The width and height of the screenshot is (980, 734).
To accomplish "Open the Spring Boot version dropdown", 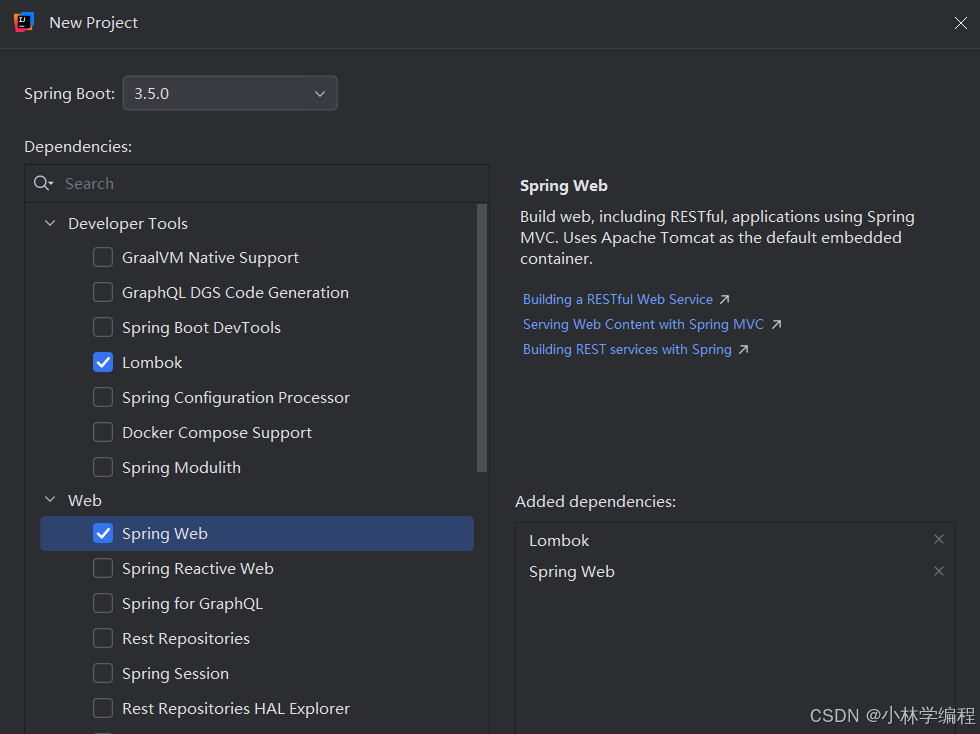I will (x=230, y=93).
